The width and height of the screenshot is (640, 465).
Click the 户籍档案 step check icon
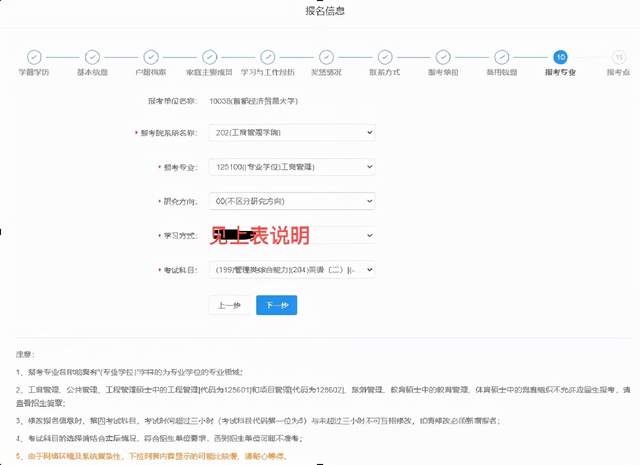coord(151,57)
